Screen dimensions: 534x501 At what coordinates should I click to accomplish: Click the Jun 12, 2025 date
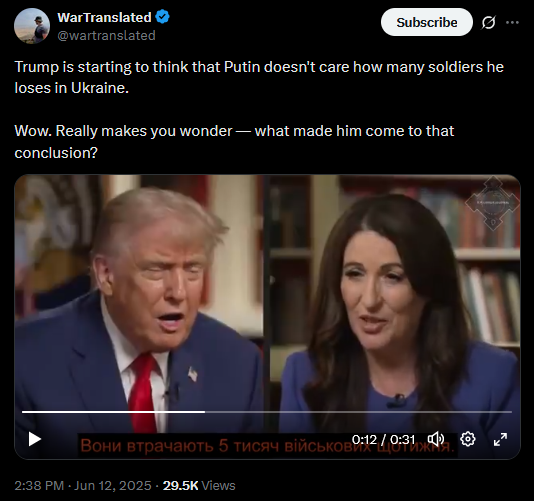(x=113, y=485)
